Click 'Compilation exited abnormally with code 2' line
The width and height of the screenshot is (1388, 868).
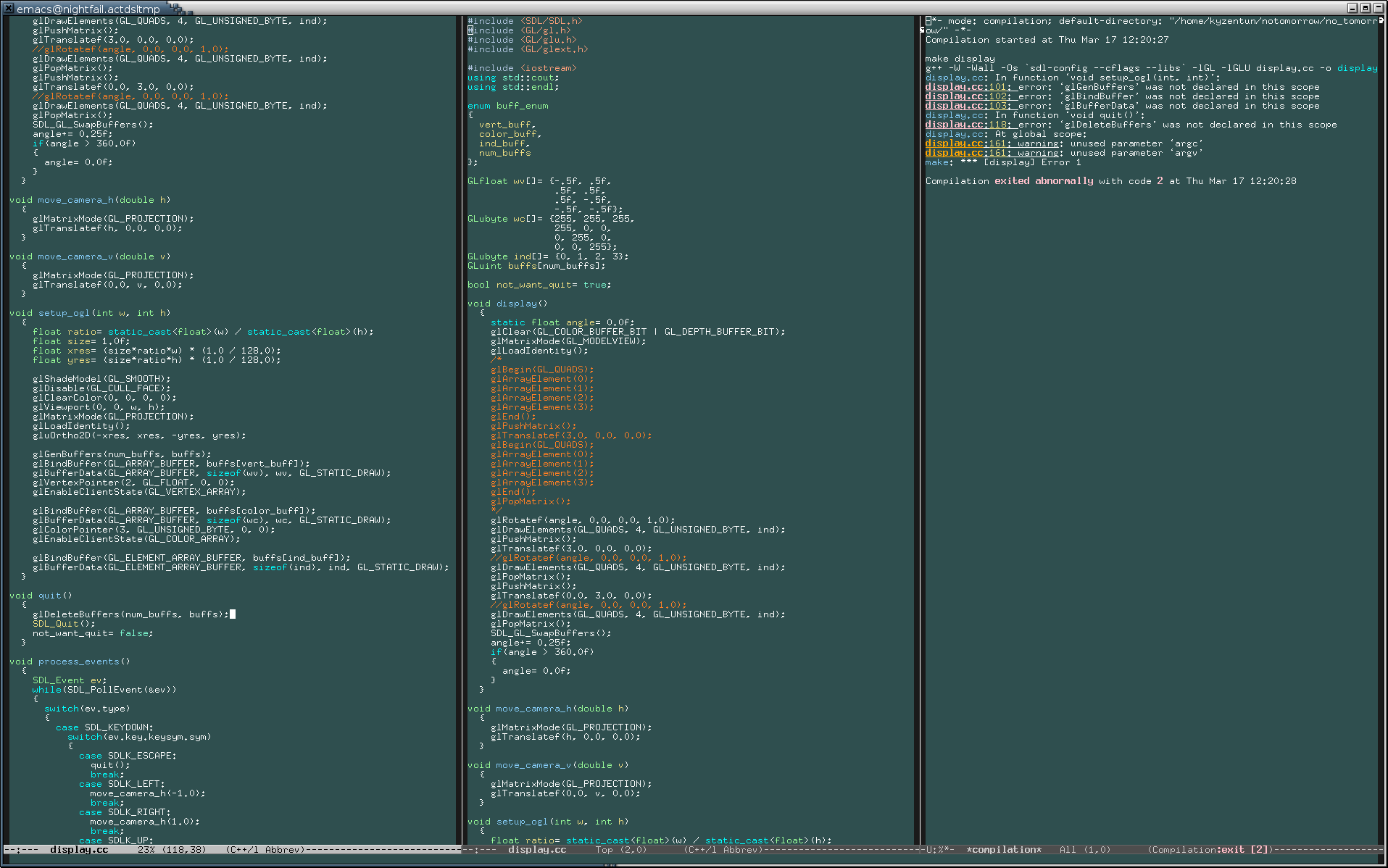1110,181
